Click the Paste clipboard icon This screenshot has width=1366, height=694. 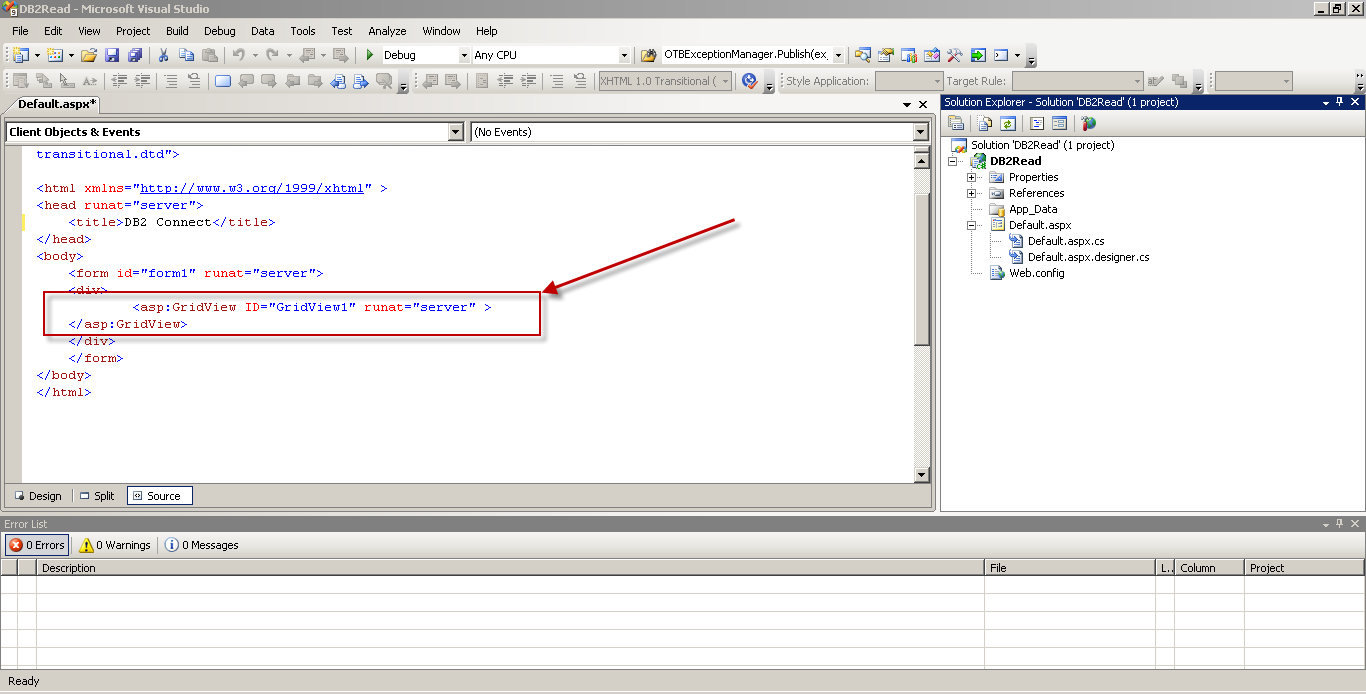click(x=209, y=55)
